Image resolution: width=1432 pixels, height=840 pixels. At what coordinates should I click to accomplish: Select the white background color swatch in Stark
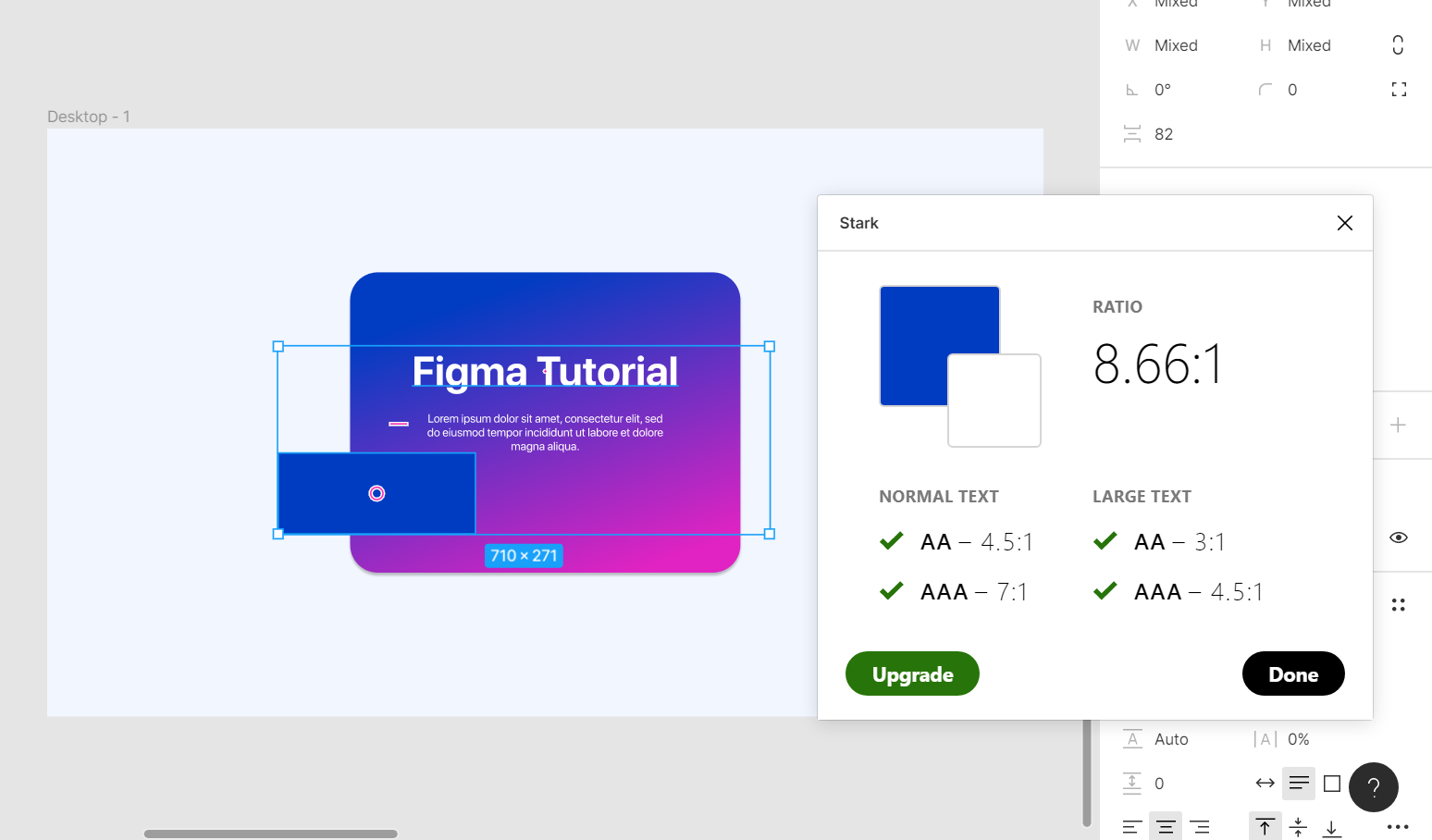[x=994, y=401]
